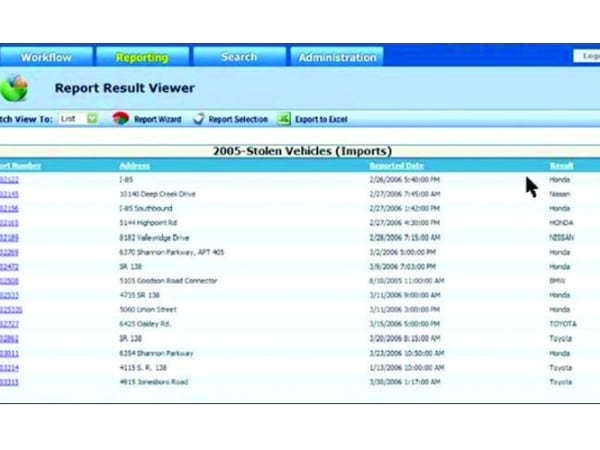The width and height of the screenshot is (600, 450).
Task: Click the green globe logo icon
Action: point(13,88)
